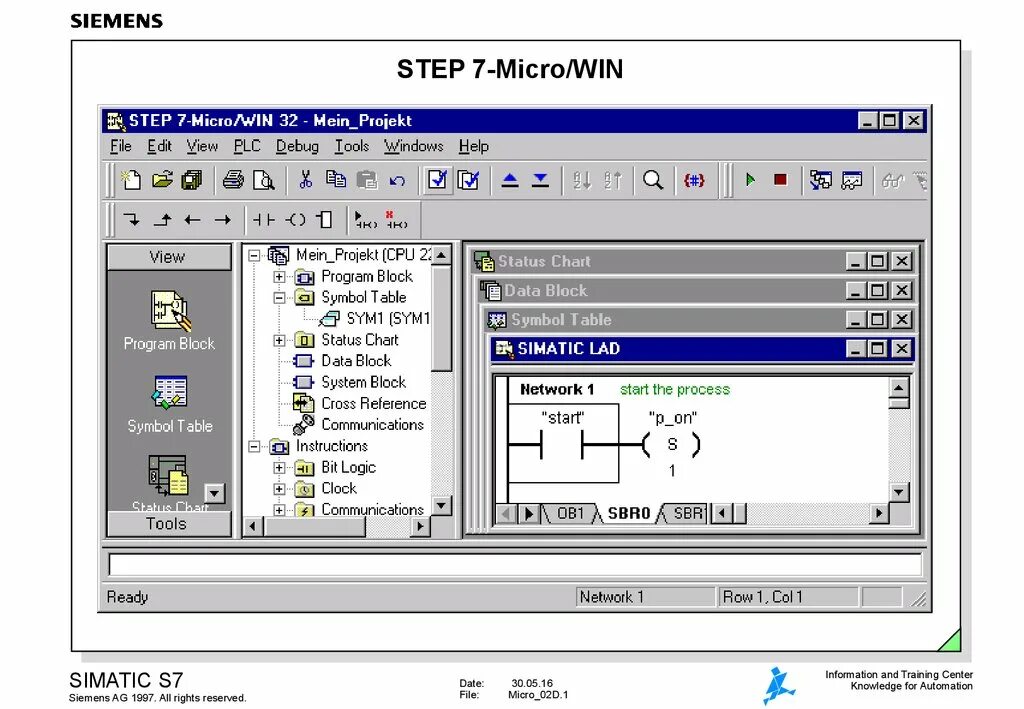
Task: Click the Chart Status toolbar icon
Action: [x=852, y=180]
